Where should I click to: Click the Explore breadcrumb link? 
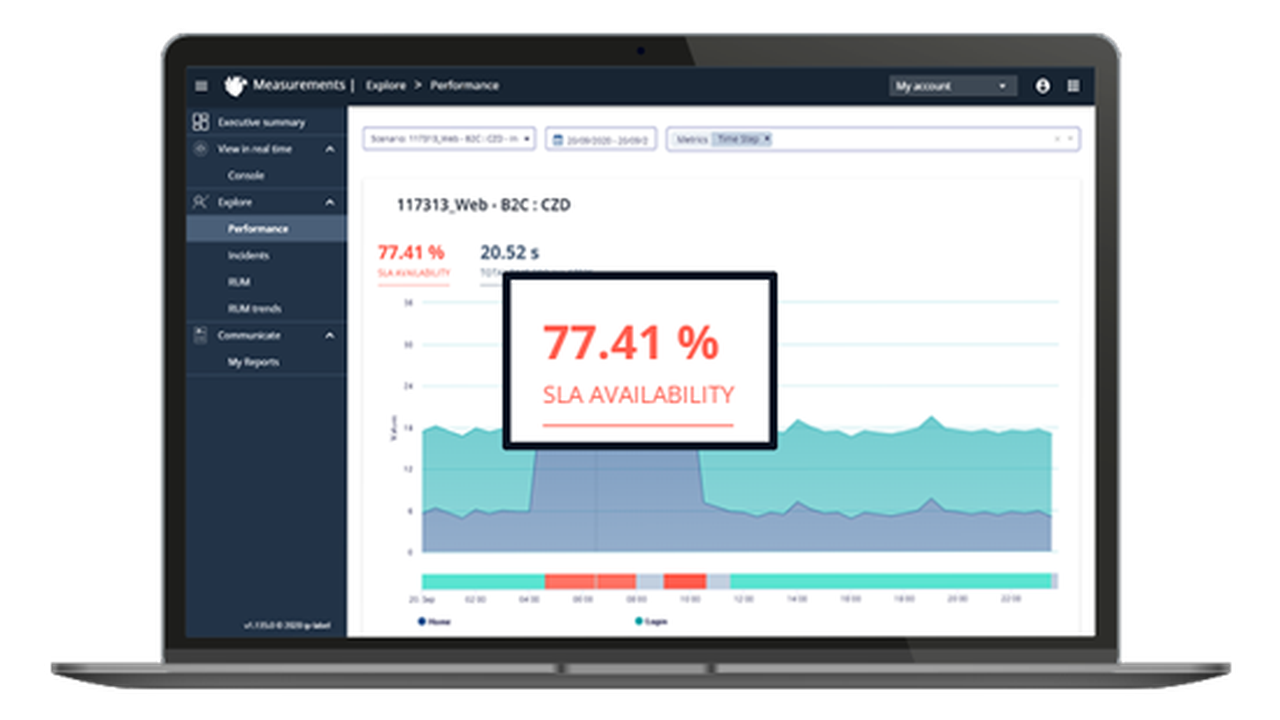tap(386, 86)
